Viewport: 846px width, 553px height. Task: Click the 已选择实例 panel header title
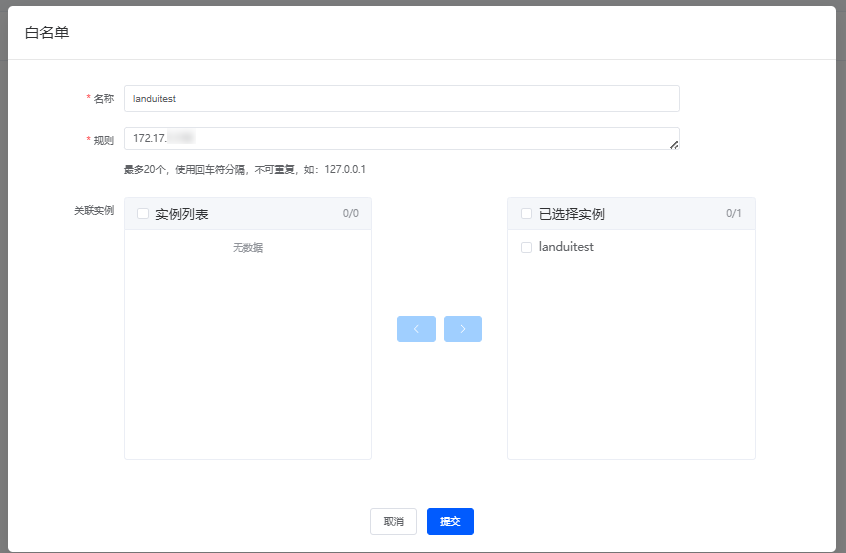[x=571, y=214]
